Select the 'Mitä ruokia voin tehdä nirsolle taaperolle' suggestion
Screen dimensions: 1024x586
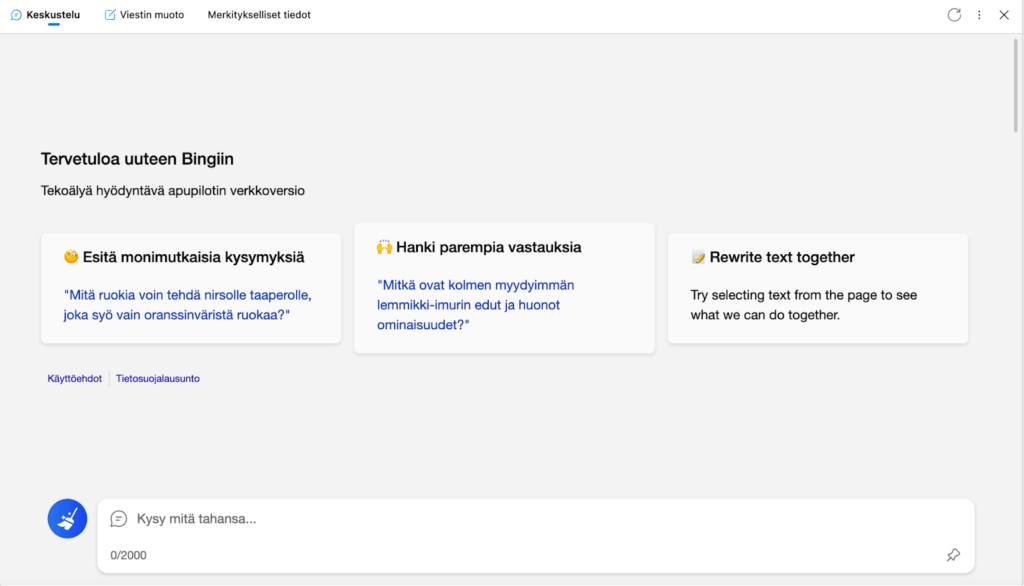click(187, 305)
